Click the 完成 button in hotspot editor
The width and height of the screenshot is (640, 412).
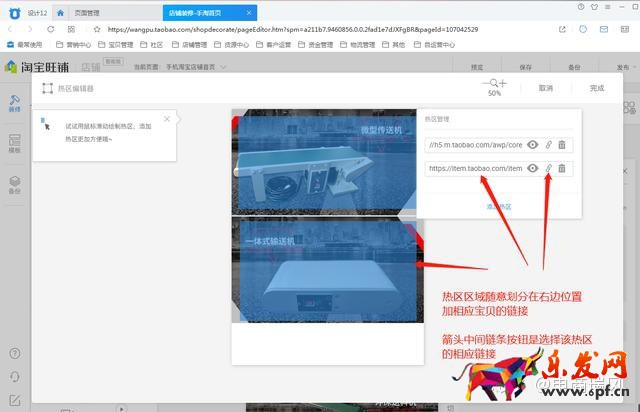click(597, 88)
